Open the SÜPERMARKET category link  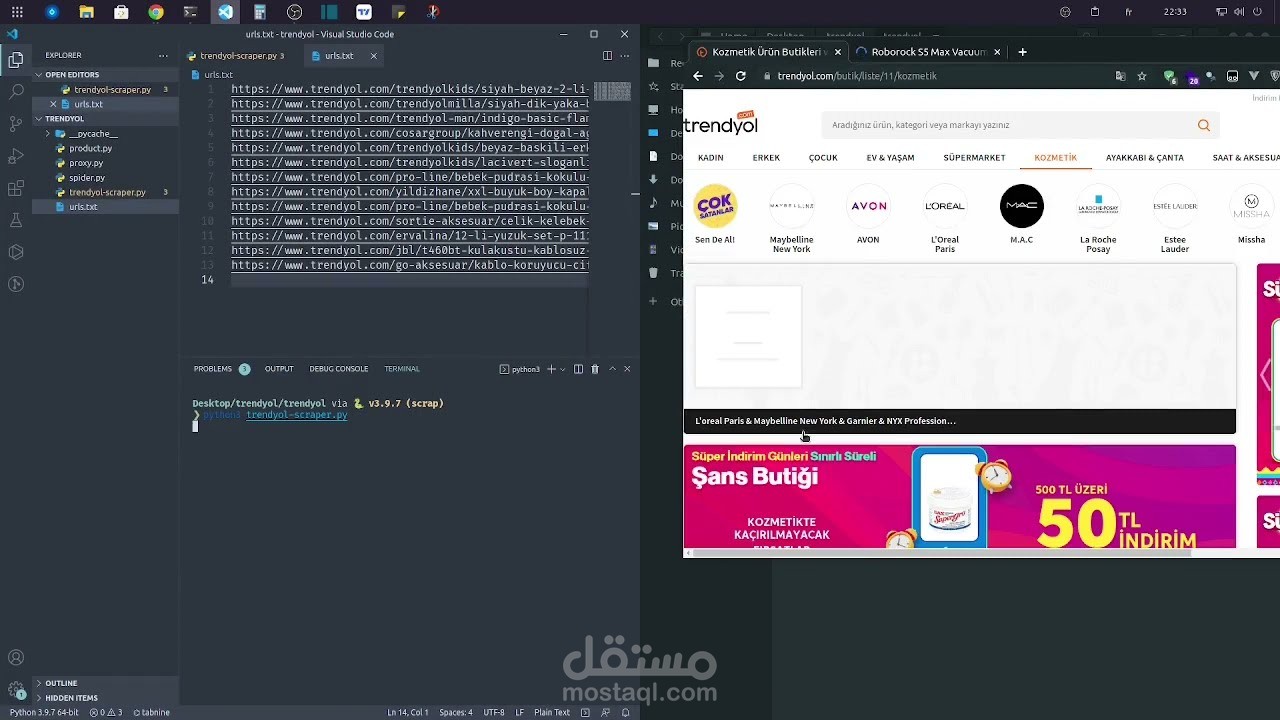(x=974, y=158)
